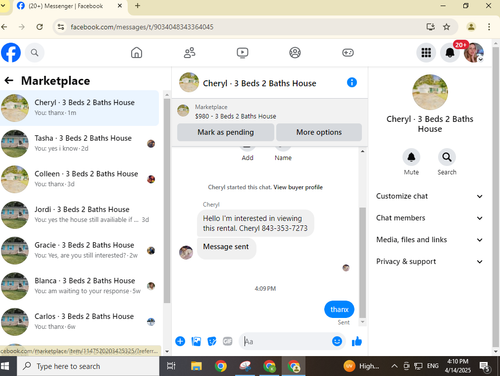Viewport: 500px width, 376px height.
Task: Bookmark this tab with star icon
Action: 446,27
